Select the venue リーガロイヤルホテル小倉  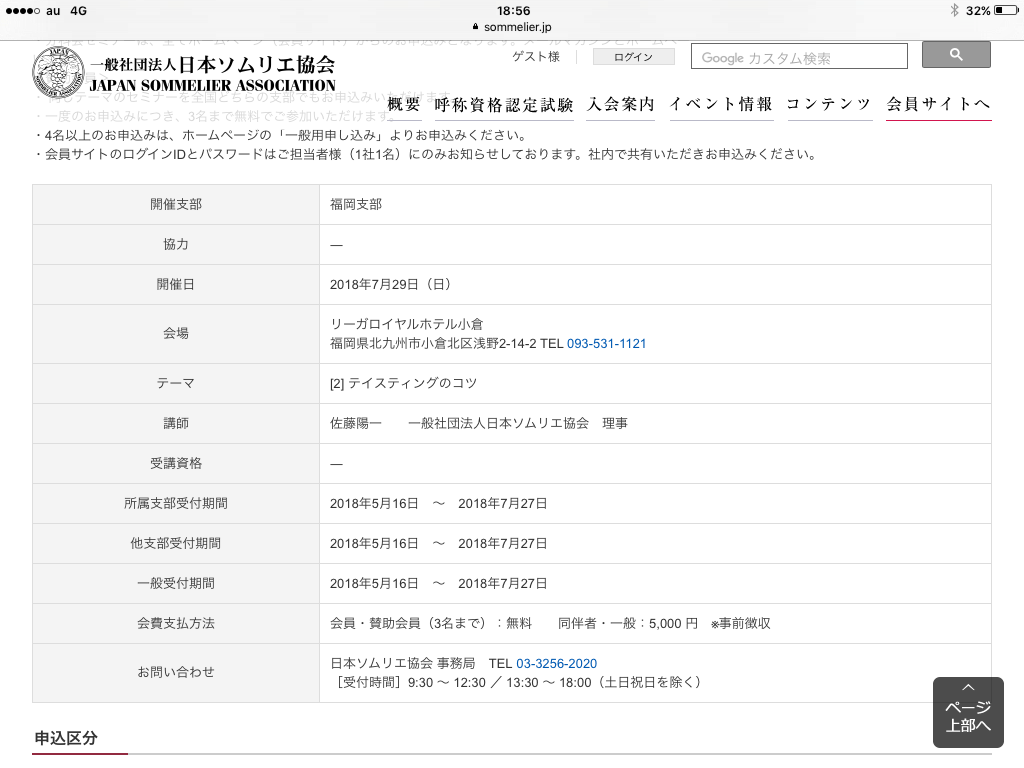[406, 324]
